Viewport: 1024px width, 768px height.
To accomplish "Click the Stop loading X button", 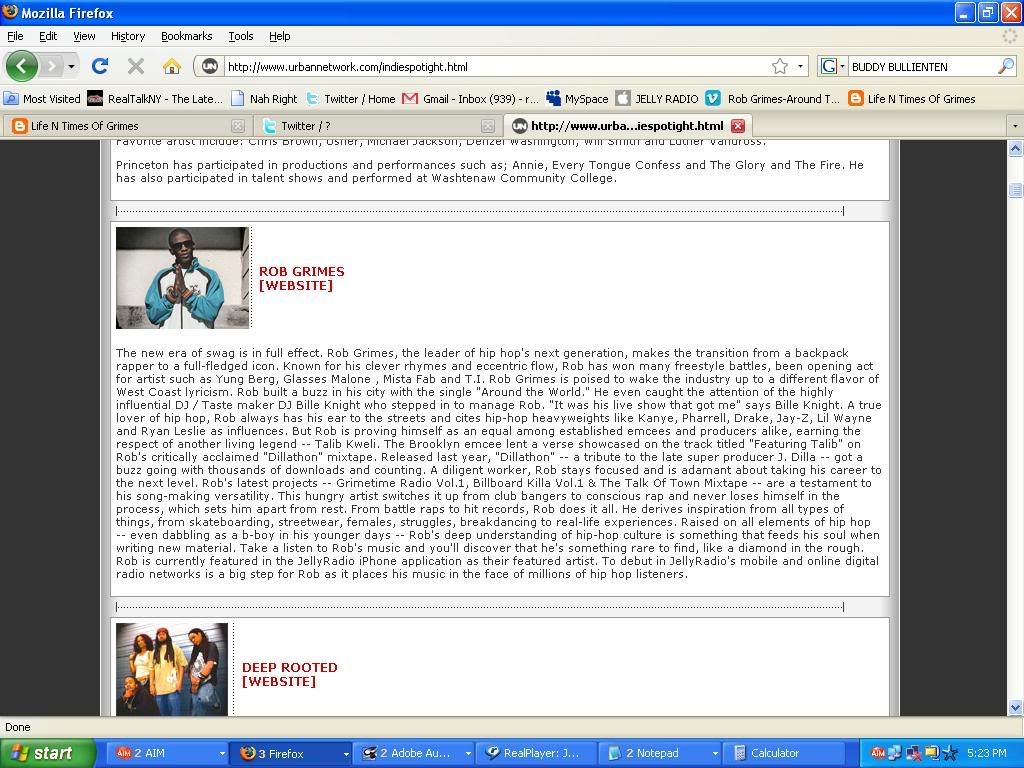I will (x=135, y=66).
